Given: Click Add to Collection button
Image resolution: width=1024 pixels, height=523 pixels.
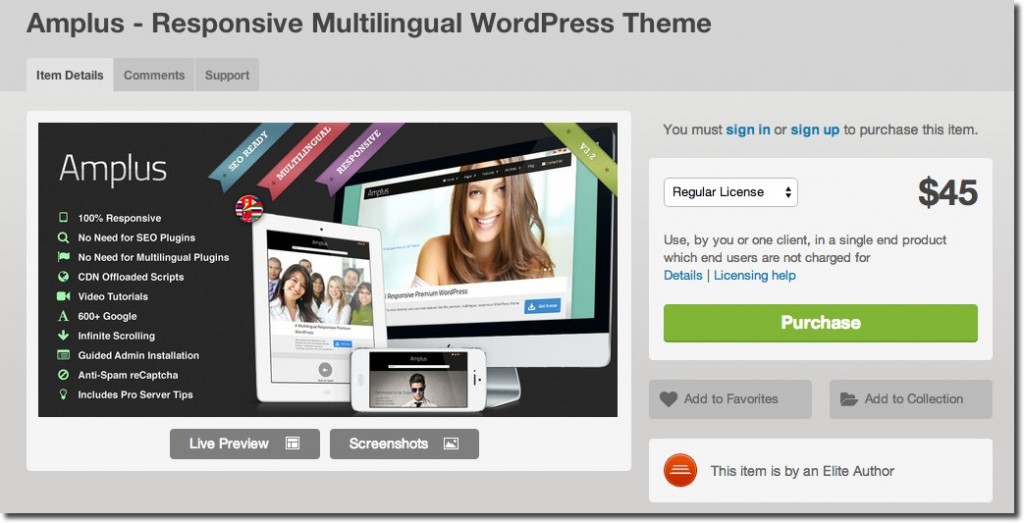Looking at the screenshot, I should (910, 399).
